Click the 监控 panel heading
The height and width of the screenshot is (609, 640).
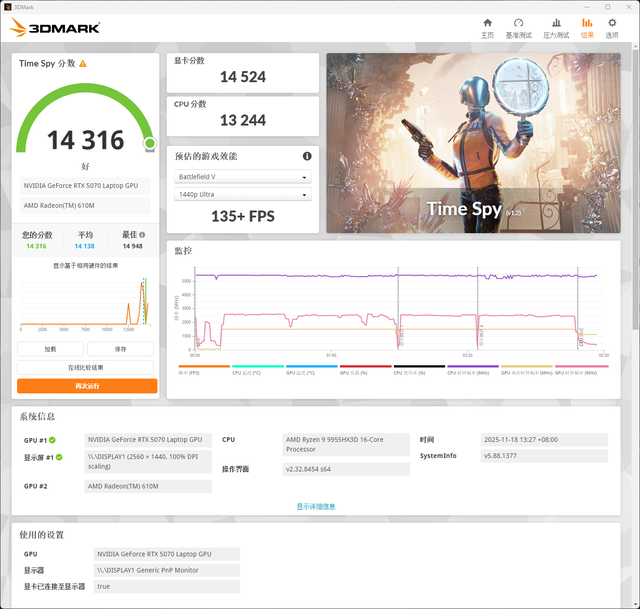coord(183,251)
